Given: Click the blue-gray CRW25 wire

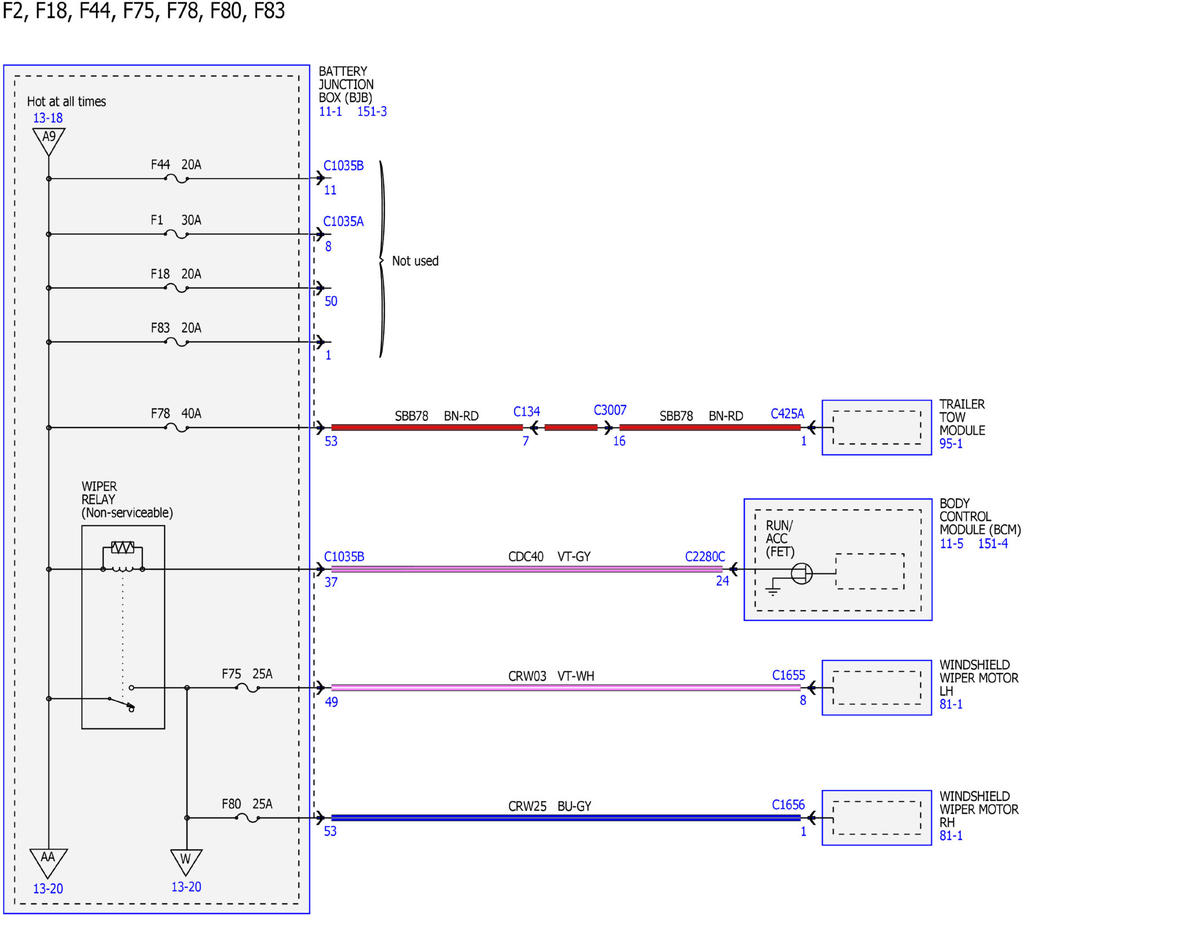Looking at the screenshot, I should 565,818.
